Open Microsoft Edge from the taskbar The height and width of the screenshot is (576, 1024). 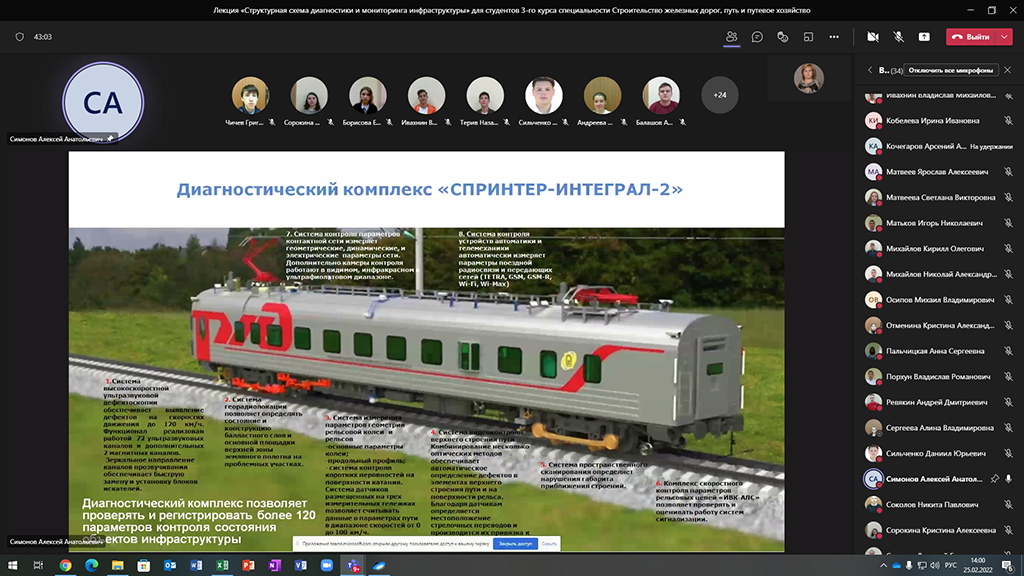pyautogui.click(x=91, y=566)
